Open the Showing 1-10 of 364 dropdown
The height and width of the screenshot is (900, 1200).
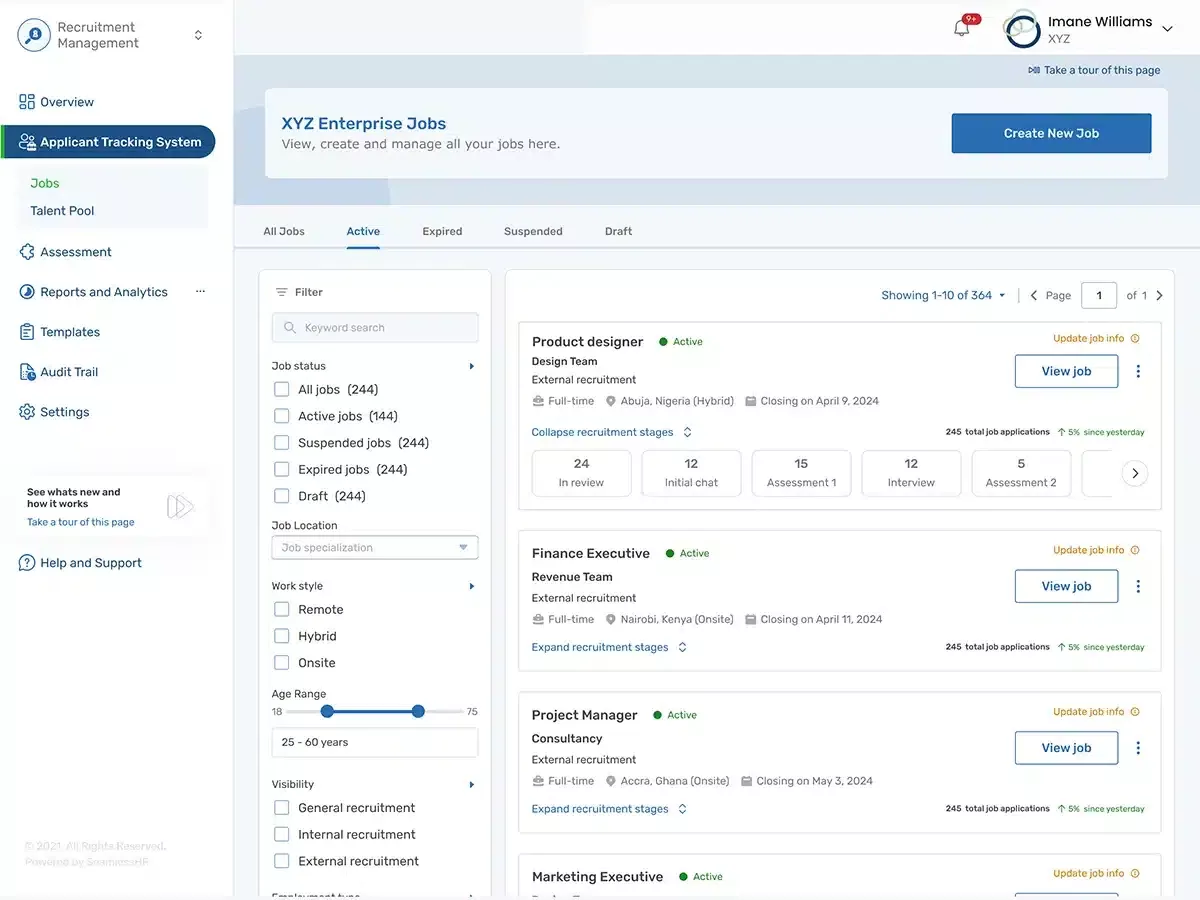[x=943, y=295]
